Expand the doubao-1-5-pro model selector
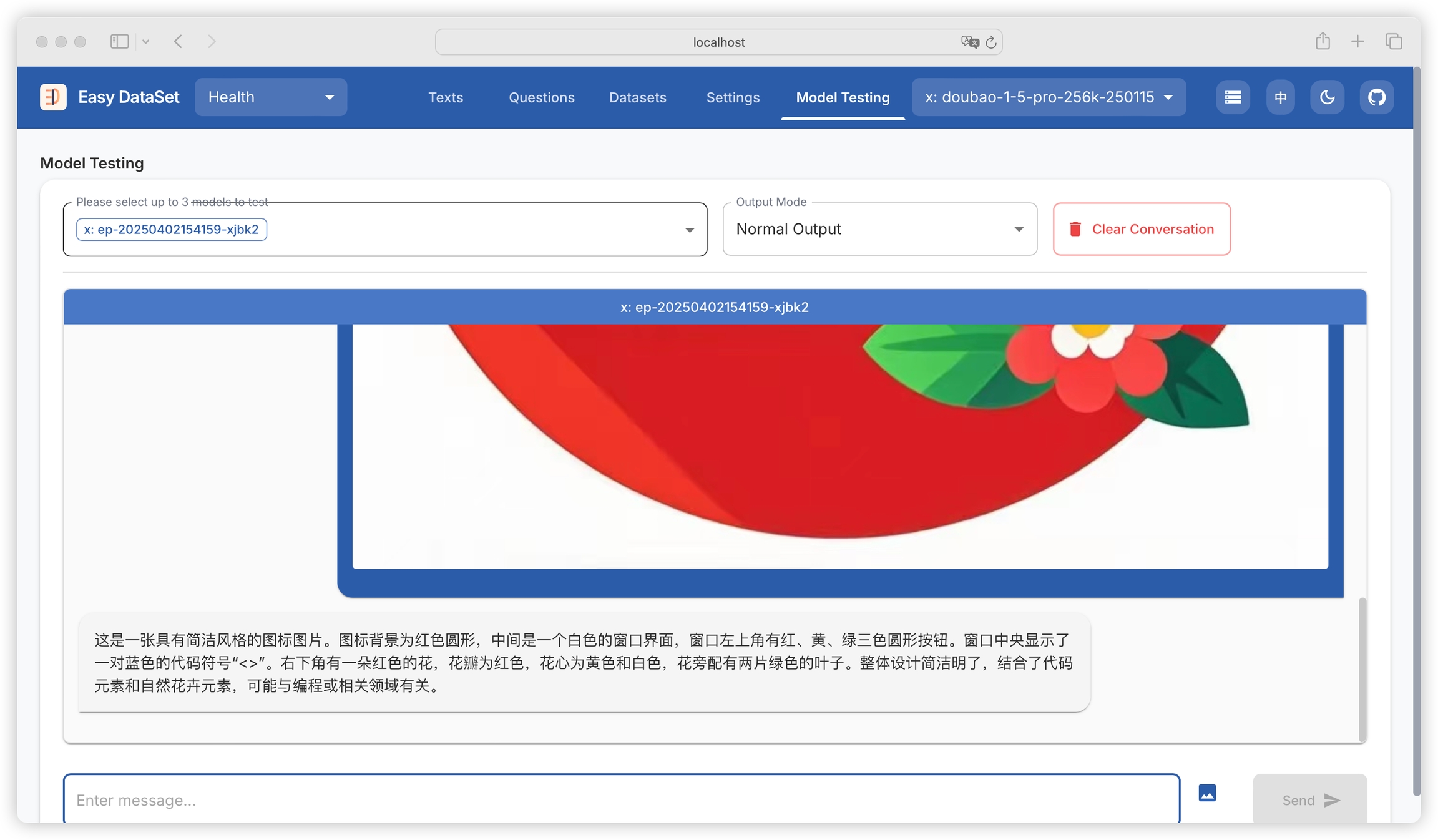This screenshot has width=1438, height=840. click(x=1049, y=97)
